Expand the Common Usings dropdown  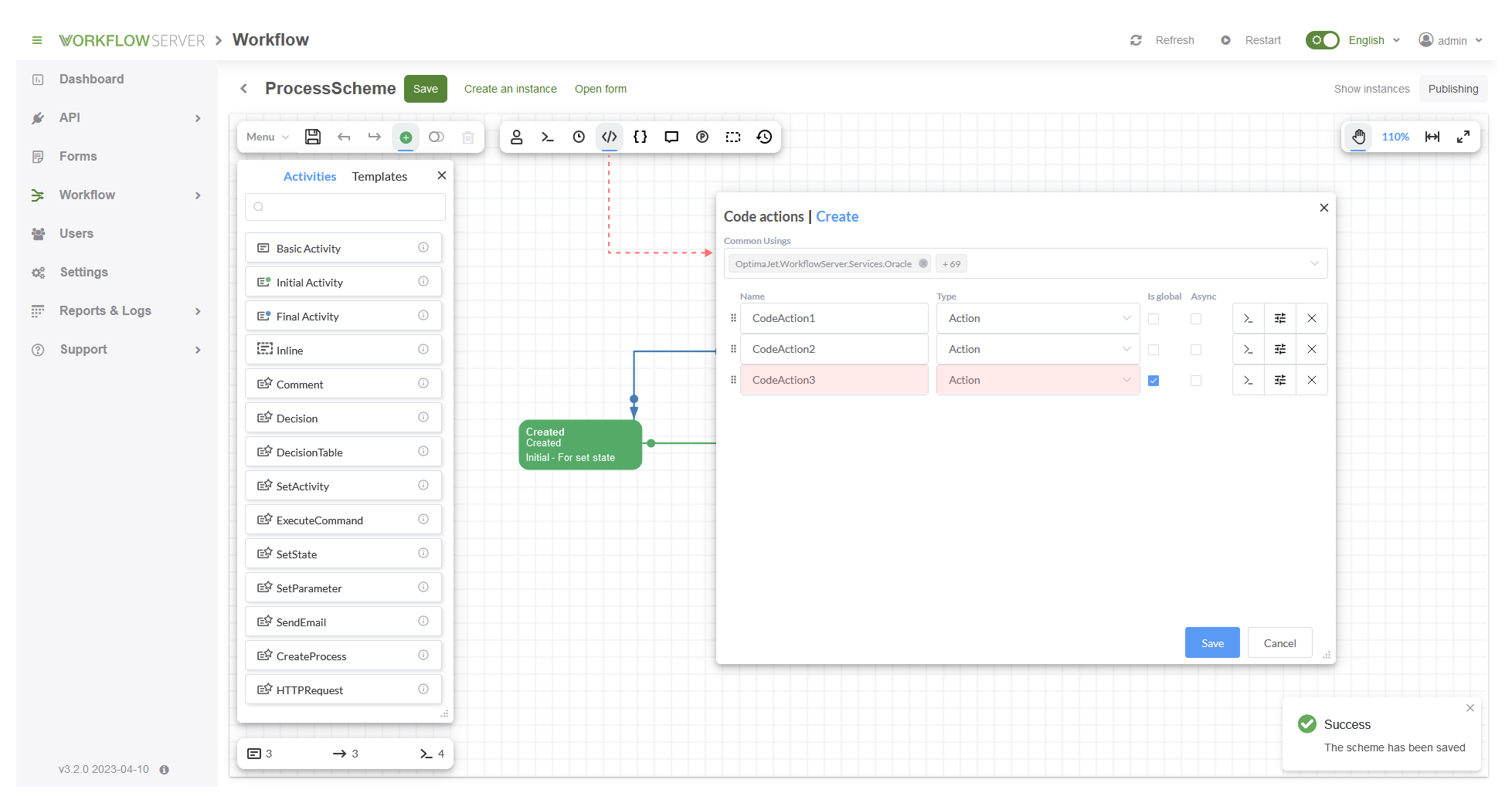click(x=1314, y=263)
